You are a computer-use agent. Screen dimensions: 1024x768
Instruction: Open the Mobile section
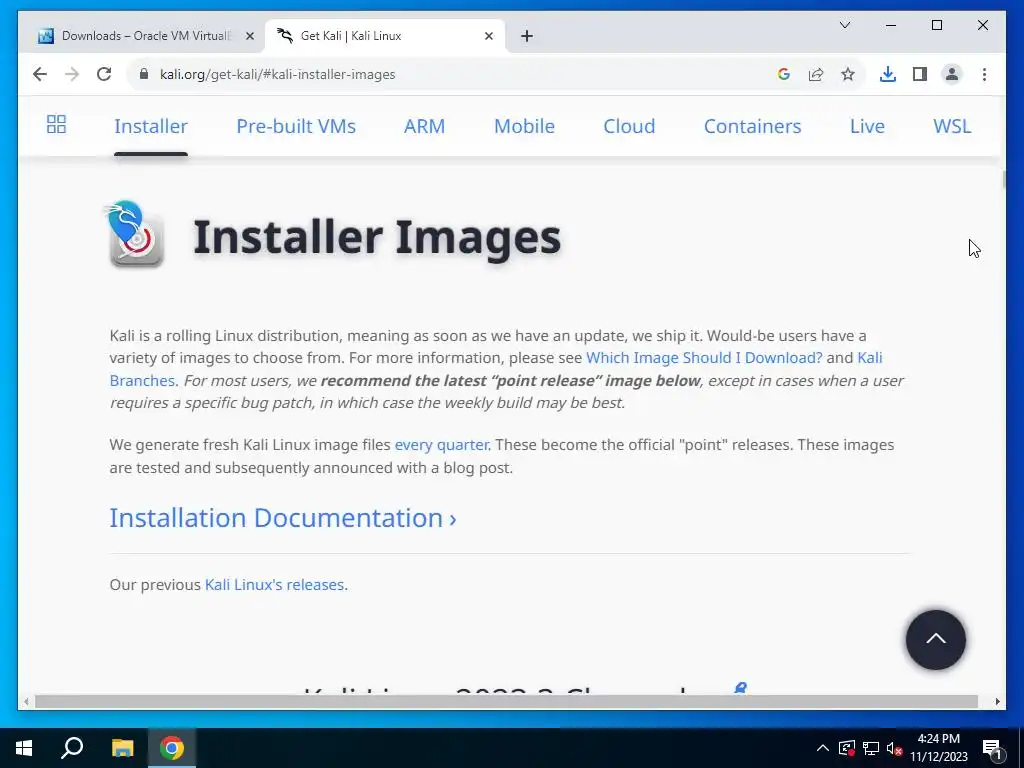tap(524, 126)
